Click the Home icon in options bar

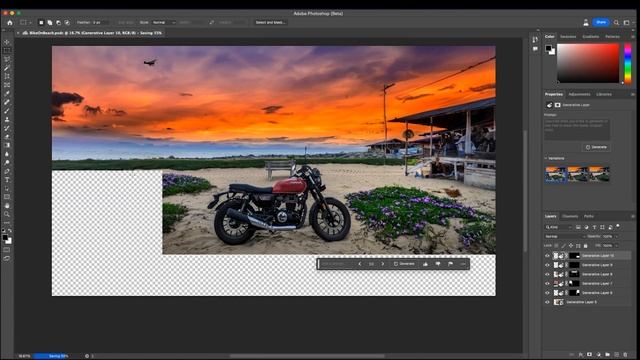click(10, 22)
